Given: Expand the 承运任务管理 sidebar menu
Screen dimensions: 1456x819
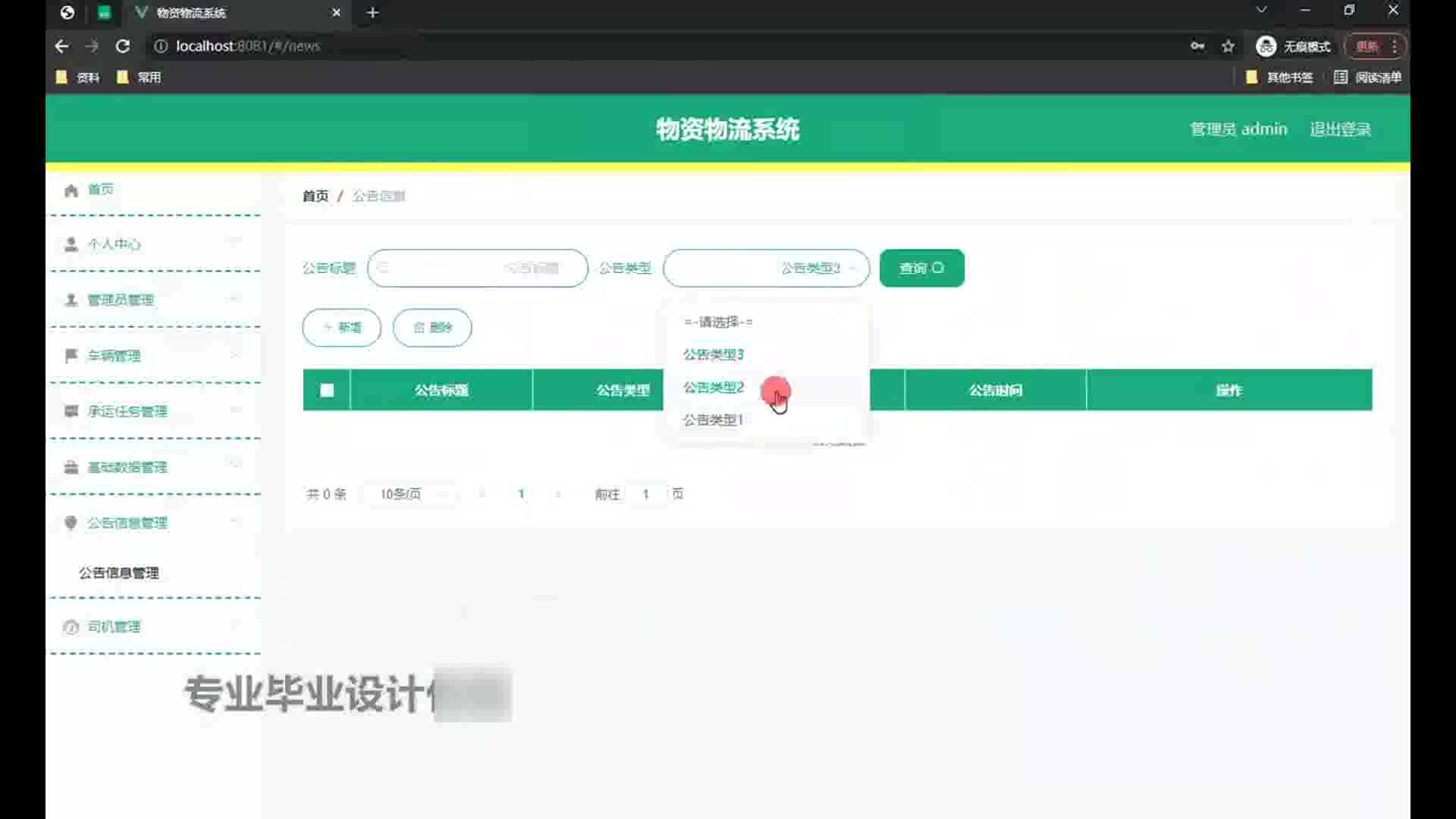Looking at the screenshot, I should point(155,411).
